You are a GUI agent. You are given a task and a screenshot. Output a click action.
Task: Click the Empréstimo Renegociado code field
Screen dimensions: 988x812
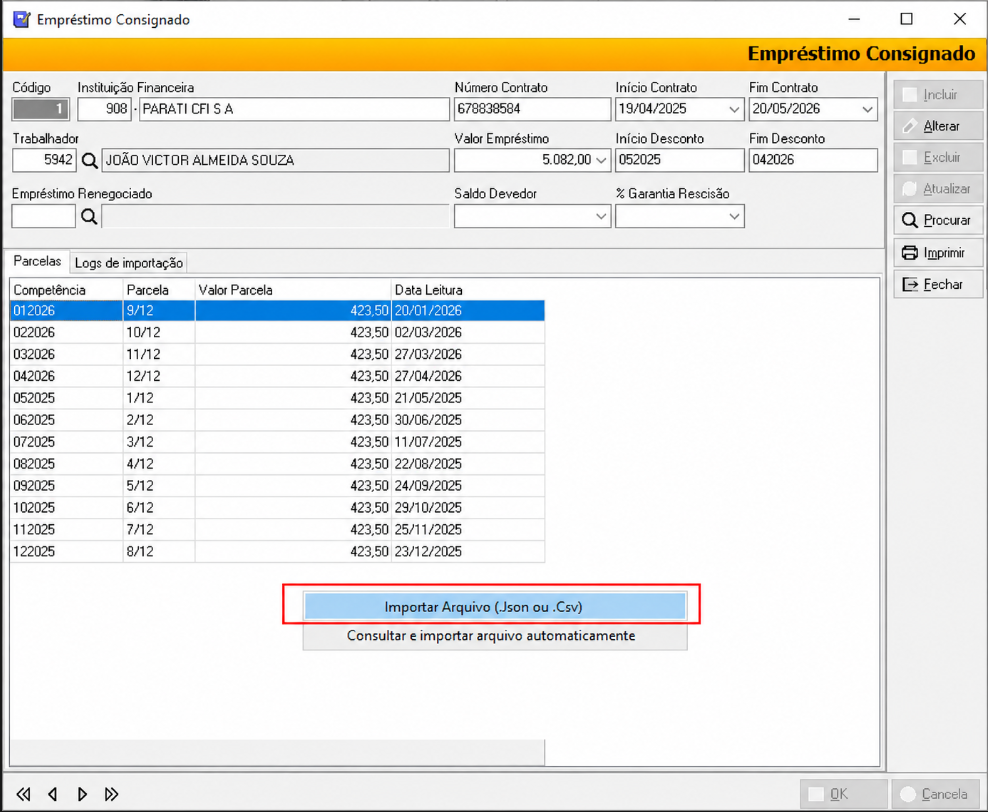click(x=43, y=217)
